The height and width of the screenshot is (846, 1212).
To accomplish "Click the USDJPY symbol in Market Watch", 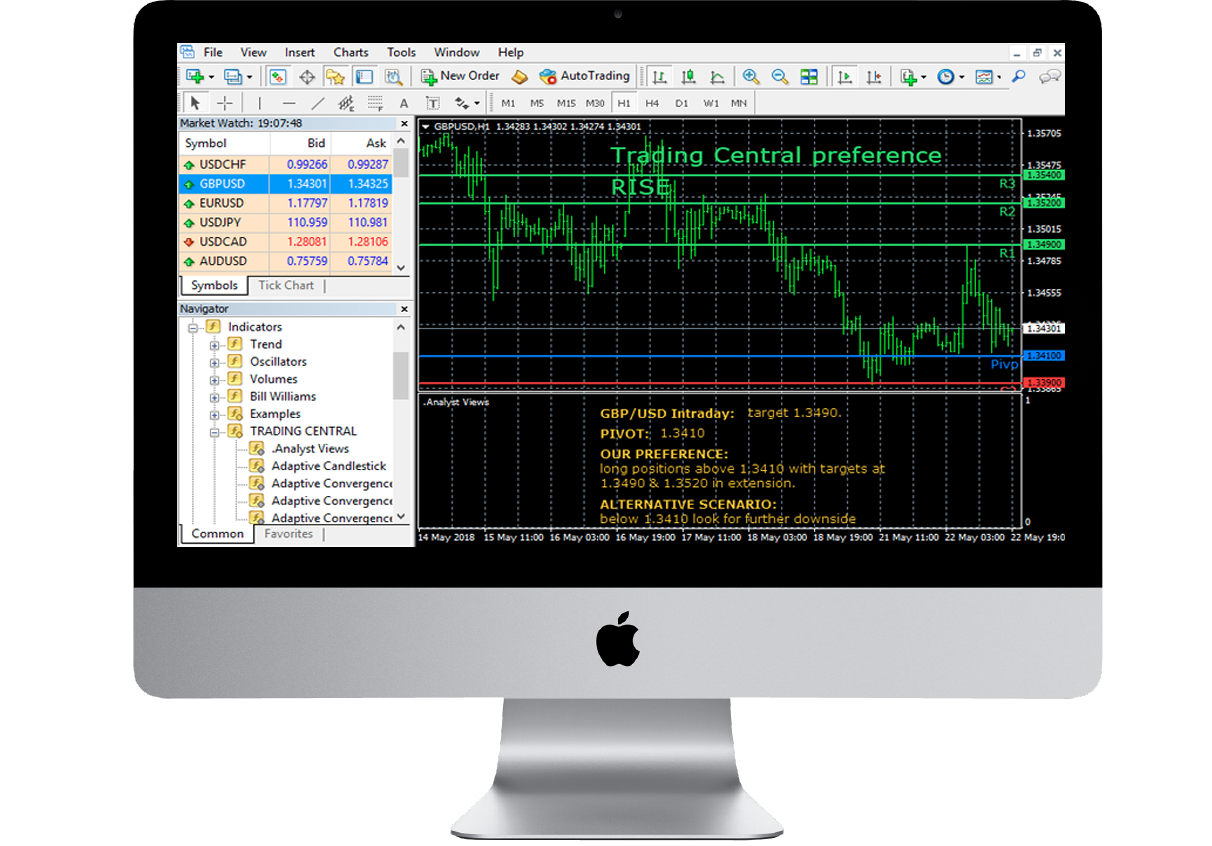I will click(221, 223).
